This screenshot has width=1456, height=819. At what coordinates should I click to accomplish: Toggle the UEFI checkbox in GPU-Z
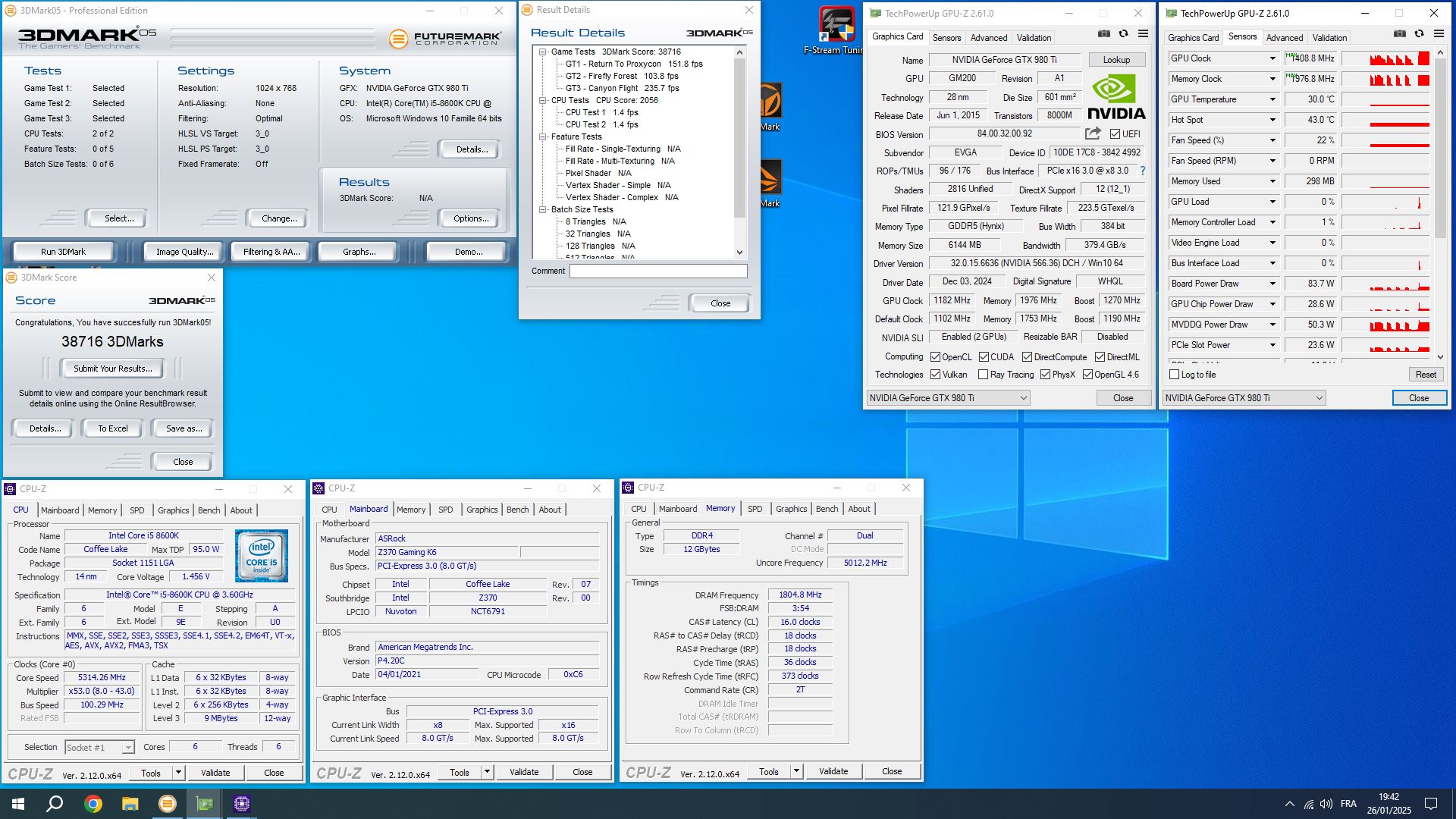pos(1115,134)
